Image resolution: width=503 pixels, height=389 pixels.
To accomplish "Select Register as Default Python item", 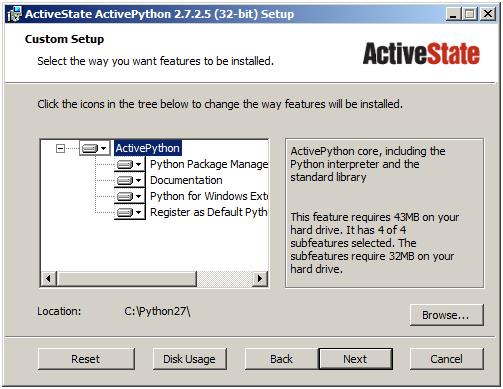I will pos(209,212).
